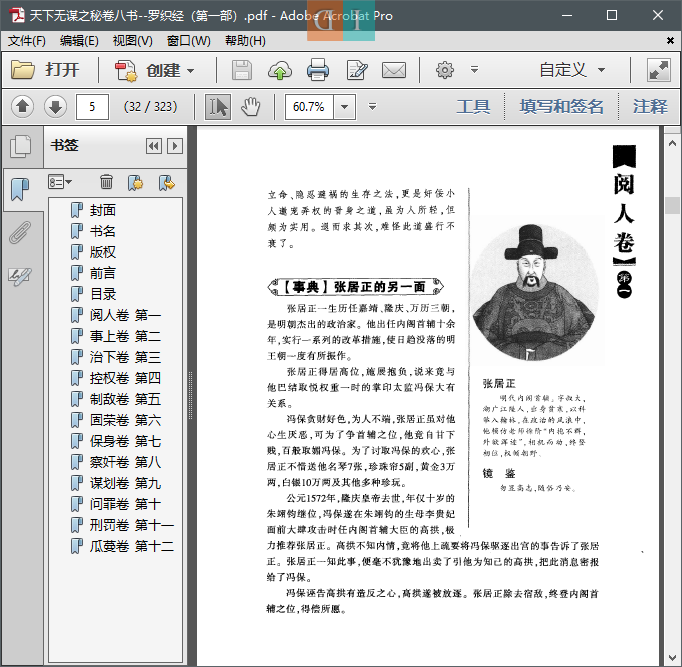Expand the 创建 dropdown arrow
The image size is (682, 667).
click(x=191, y=70)
